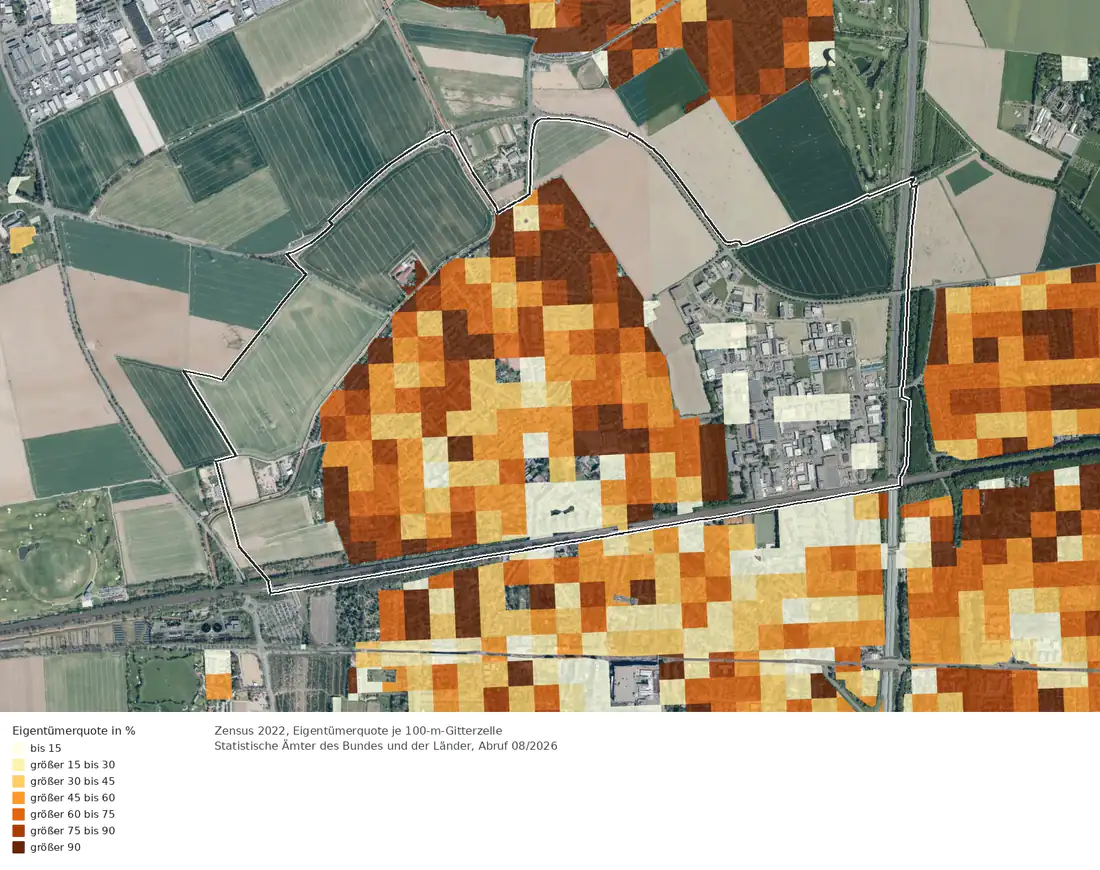Viewport: 1100px width, 870px height.
Task: Click the 'größer 45 bis 60' label text
Action: click(72, 798)
